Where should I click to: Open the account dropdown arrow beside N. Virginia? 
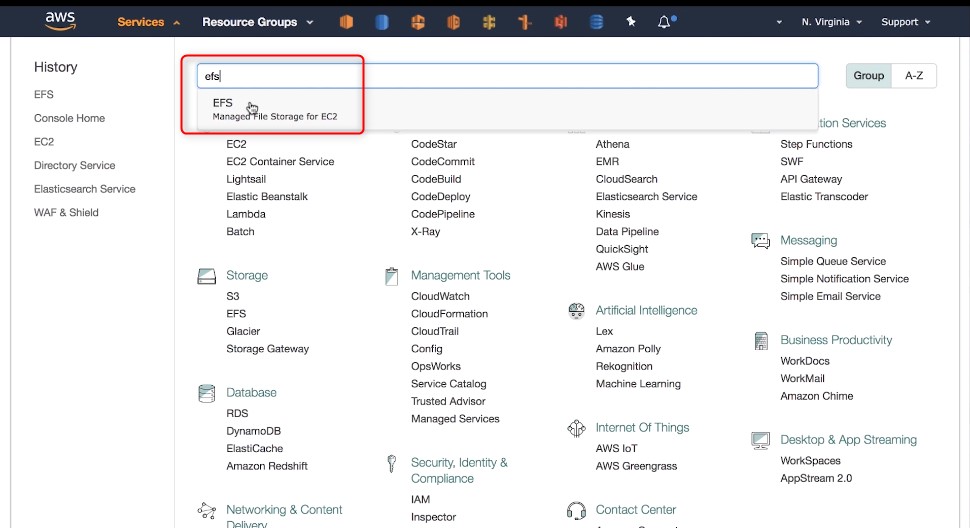click(x=779, y=22)
